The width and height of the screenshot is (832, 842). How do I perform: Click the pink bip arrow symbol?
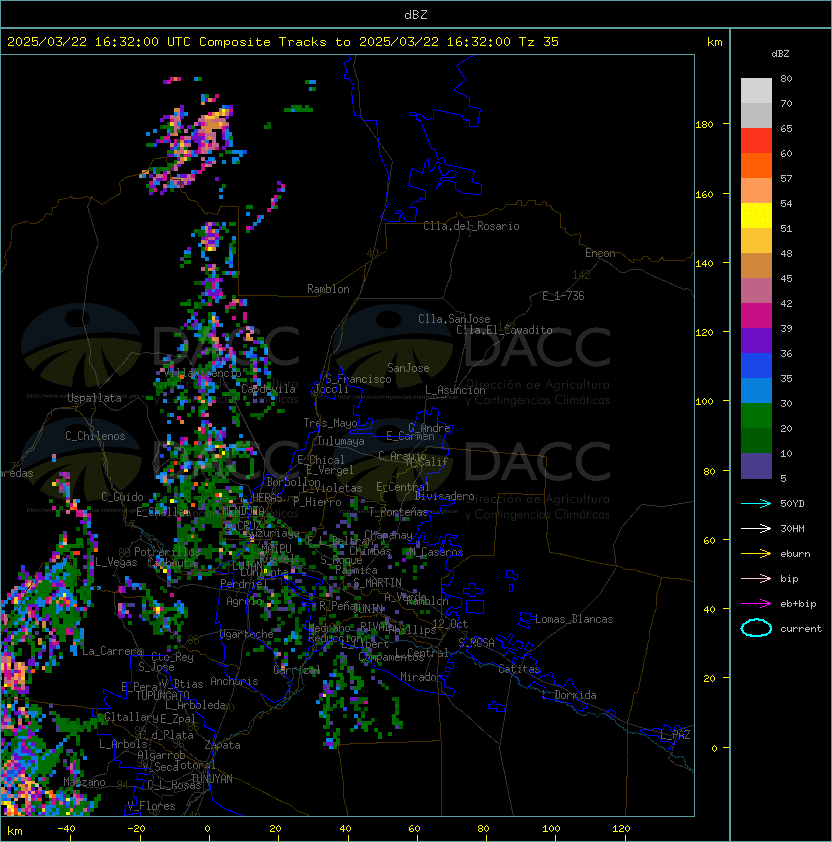tap(756, 579)
